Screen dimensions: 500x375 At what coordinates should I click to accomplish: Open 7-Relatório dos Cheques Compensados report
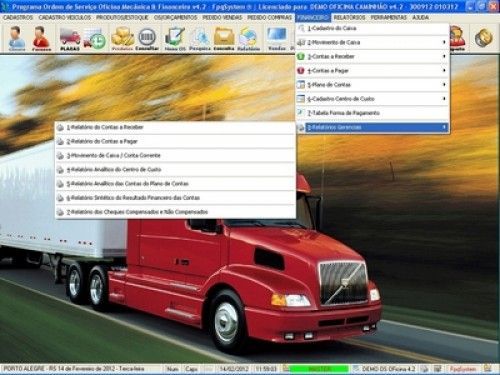(175, 212)
